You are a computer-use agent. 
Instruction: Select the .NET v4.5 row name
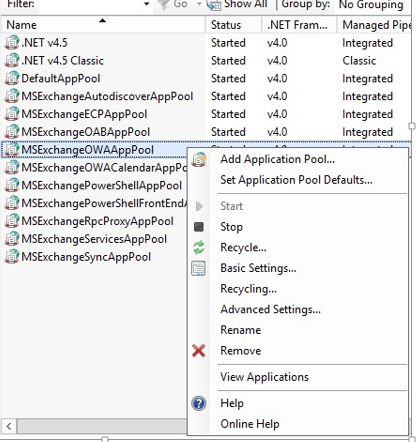(44, 43)
